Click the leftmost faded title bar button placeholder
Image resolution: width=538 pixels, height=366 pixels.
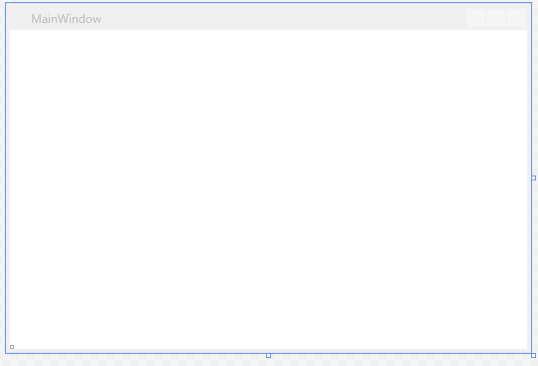pos(476,18)
